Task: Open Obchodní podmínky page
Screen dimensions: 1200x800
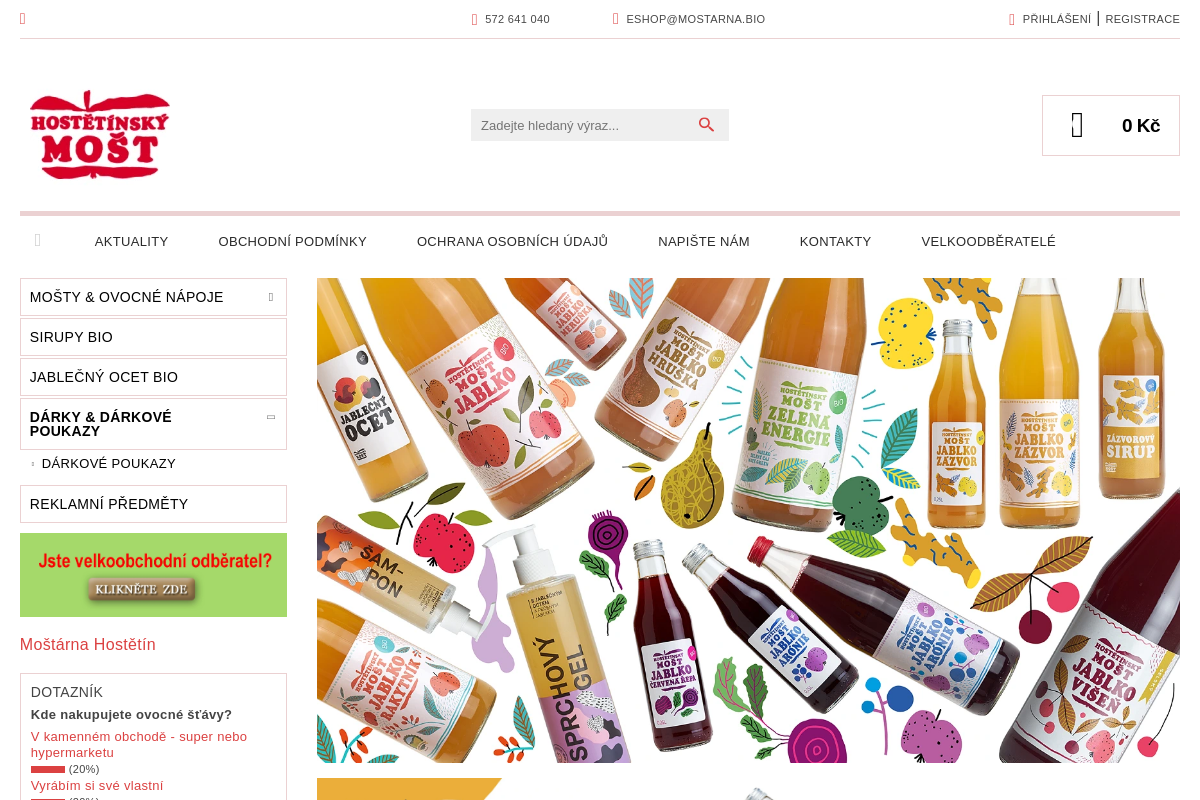Action: click(293, 241)
